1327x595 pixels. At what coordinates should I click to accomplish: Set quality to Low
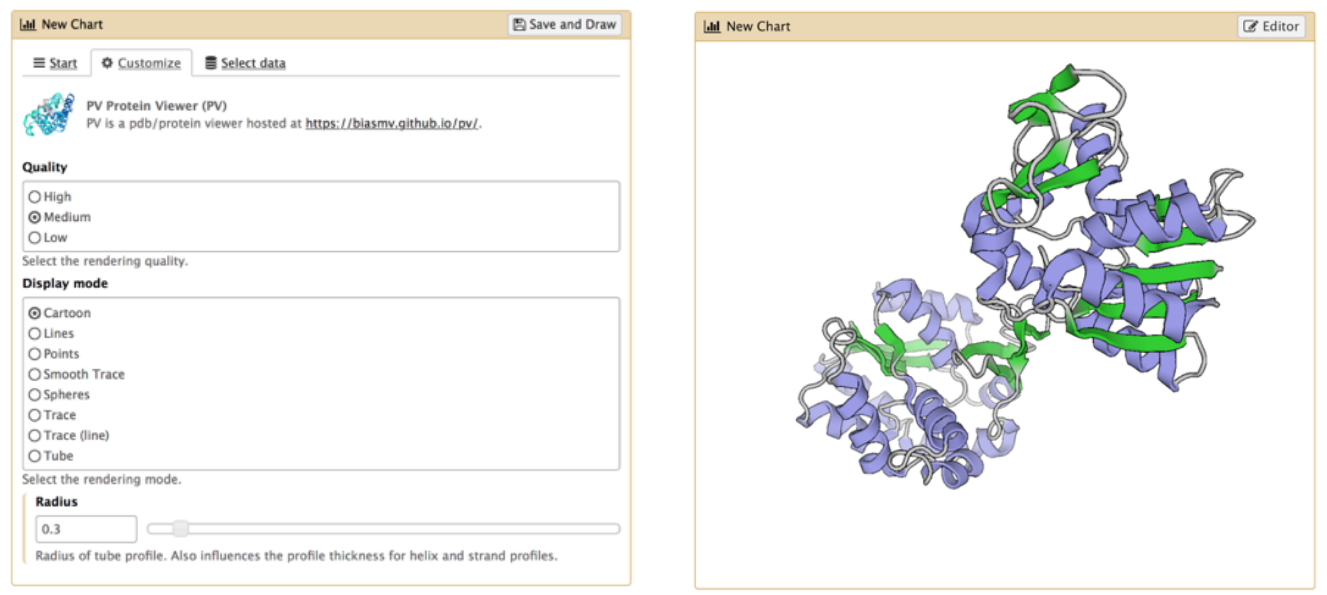tap(35, 238)
